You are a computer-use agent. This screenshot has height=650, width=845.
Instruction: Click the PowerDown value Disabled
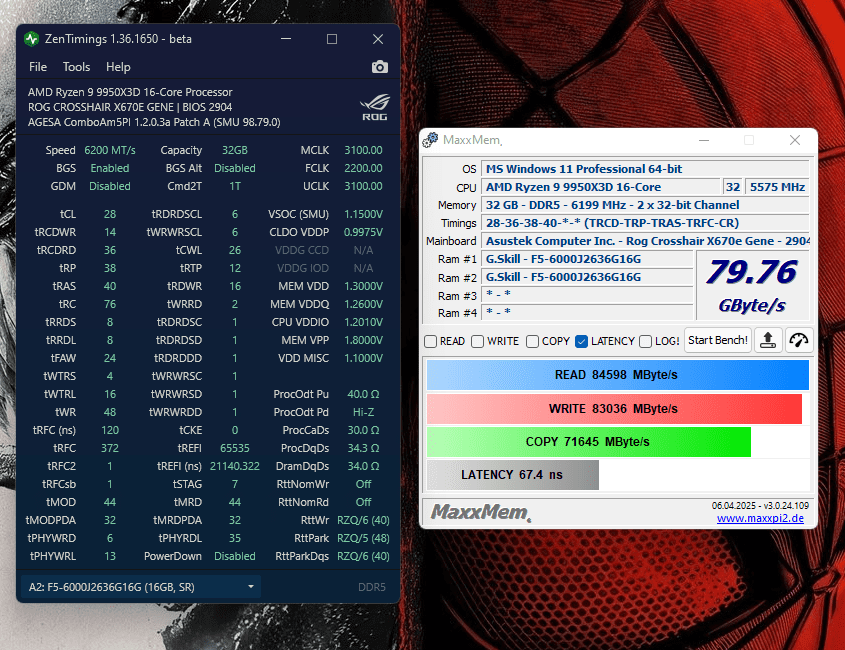pos(235,556)
